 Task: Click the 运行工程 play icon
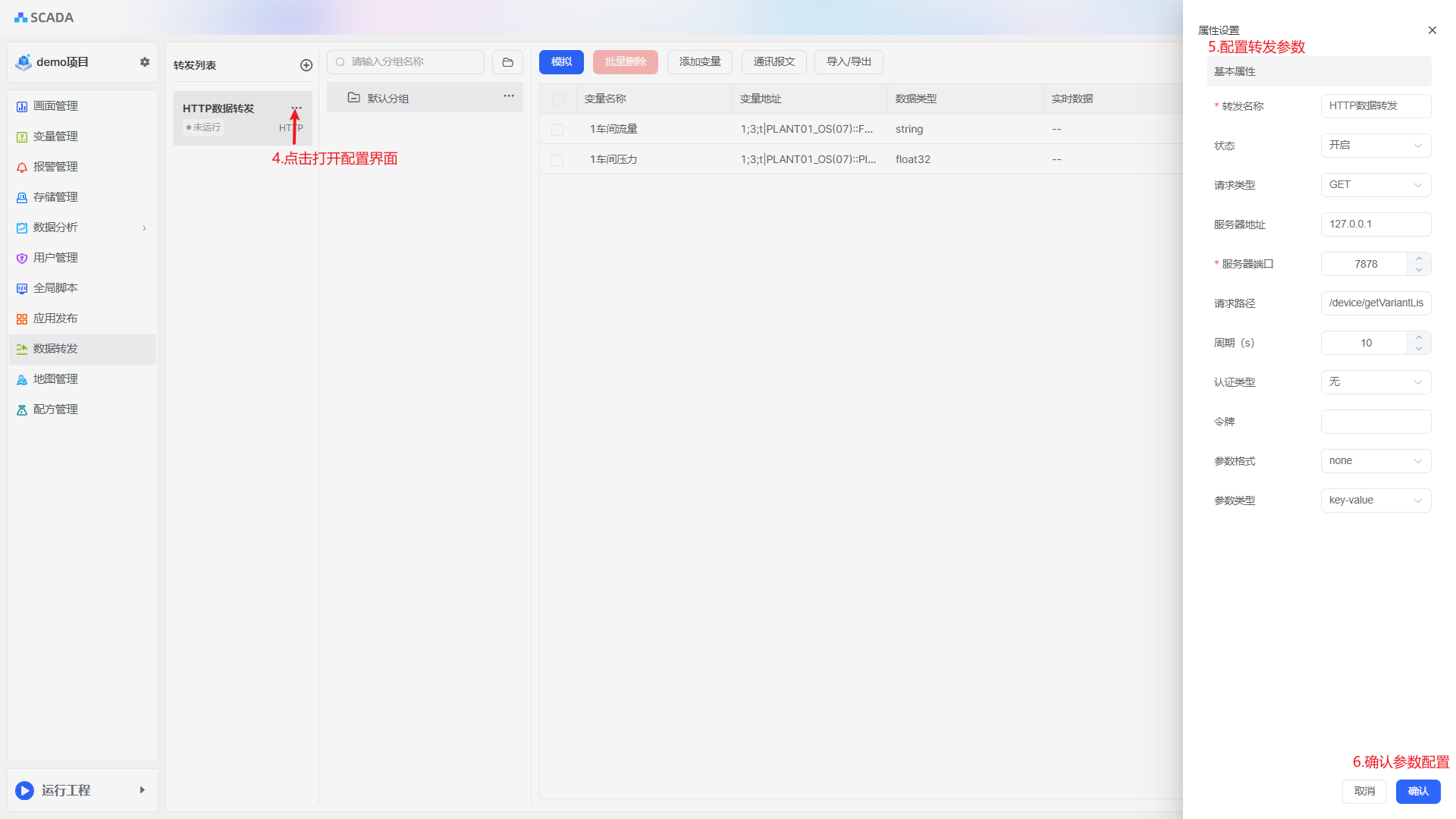point(25,790)
